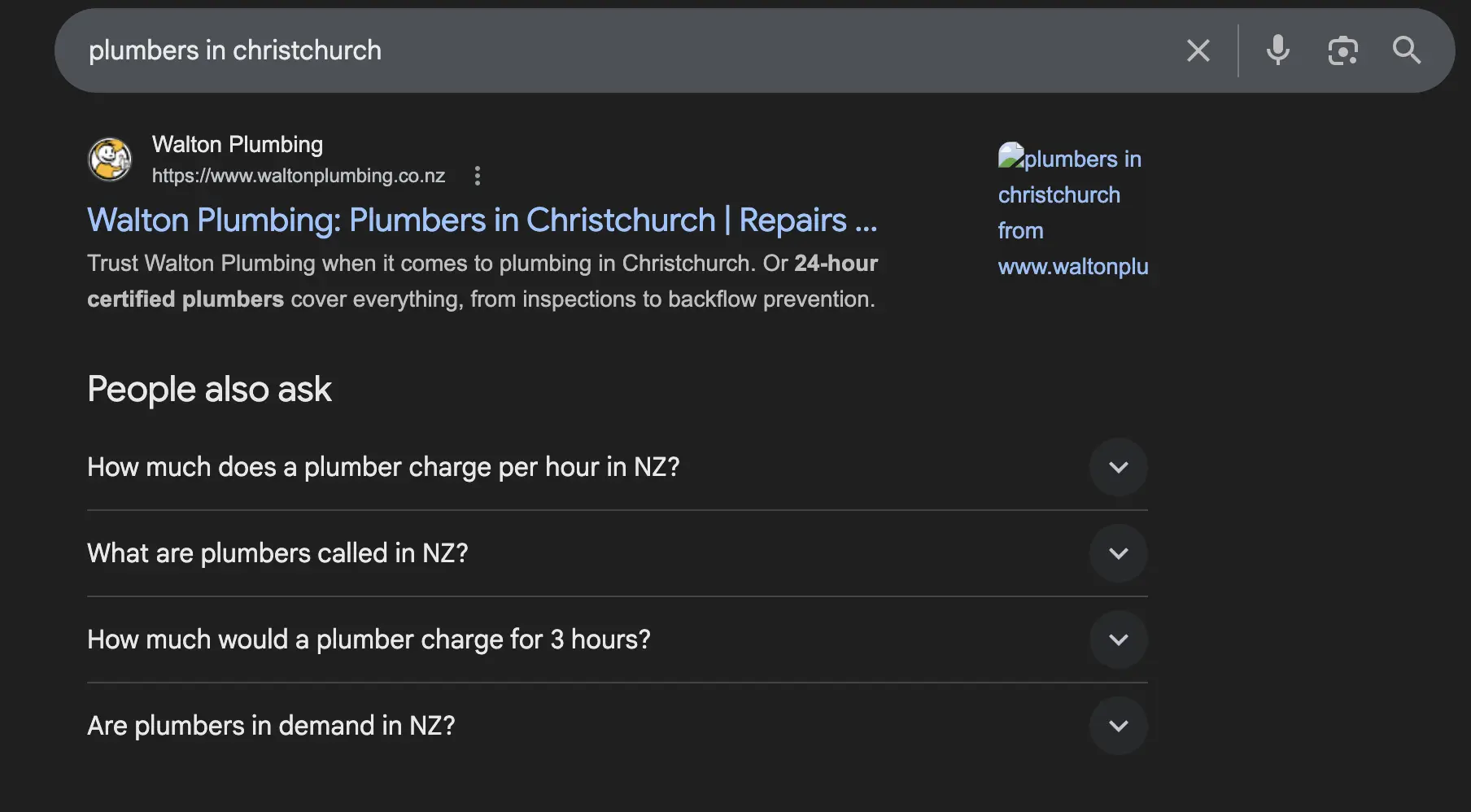
Task: Open the three-dot menu next to Walton Plumbing
Action: [478, 176]
